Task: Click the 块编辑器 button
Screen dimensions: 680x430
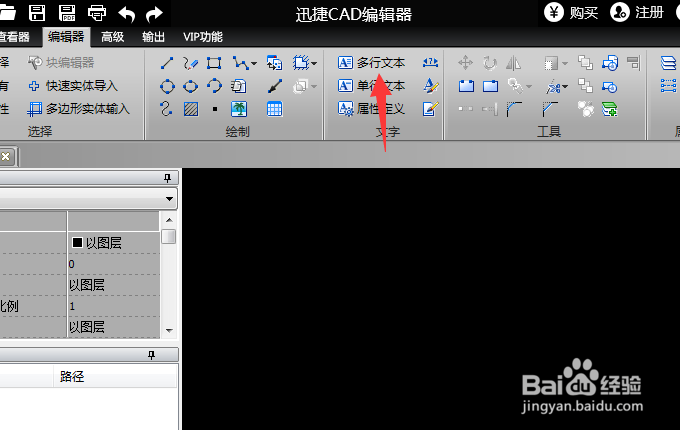Action: 61,63
